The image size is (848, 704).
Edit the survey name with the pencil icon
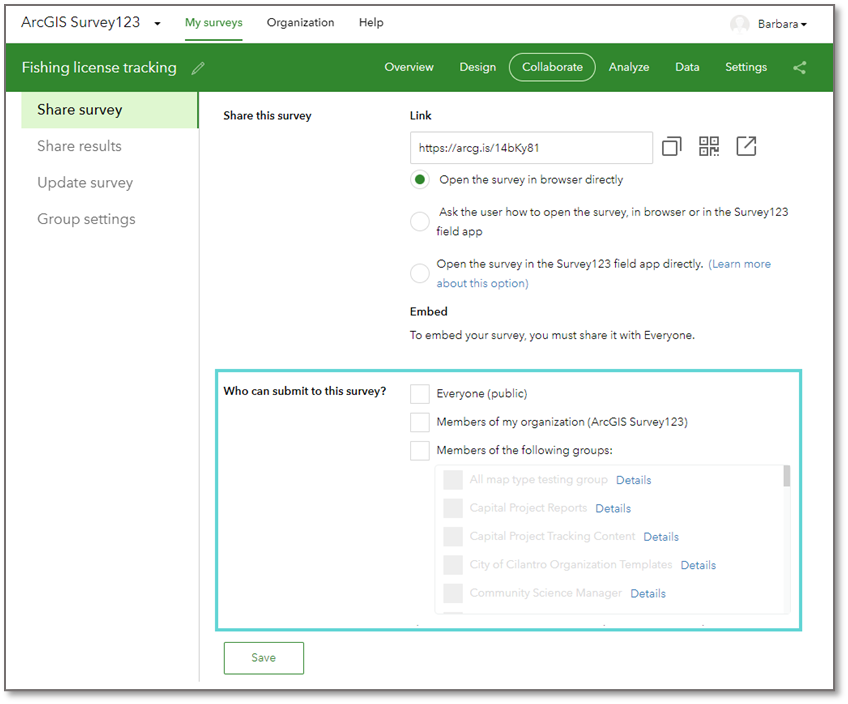click(x=197, y=68)
